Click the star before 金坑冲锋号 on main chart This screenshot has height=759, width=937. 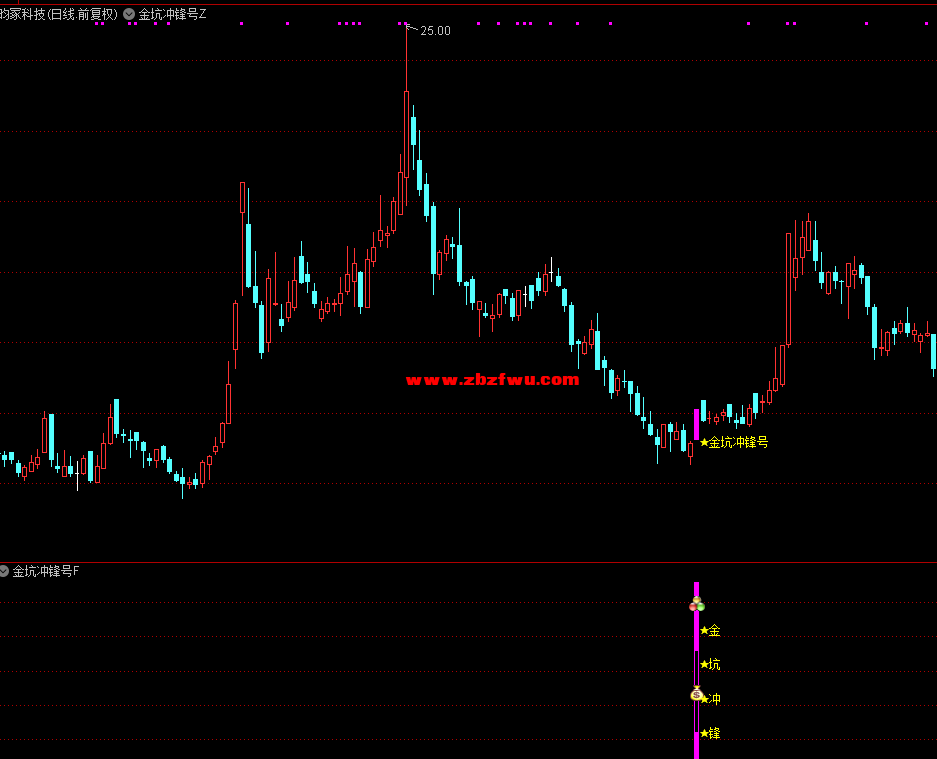704,442
